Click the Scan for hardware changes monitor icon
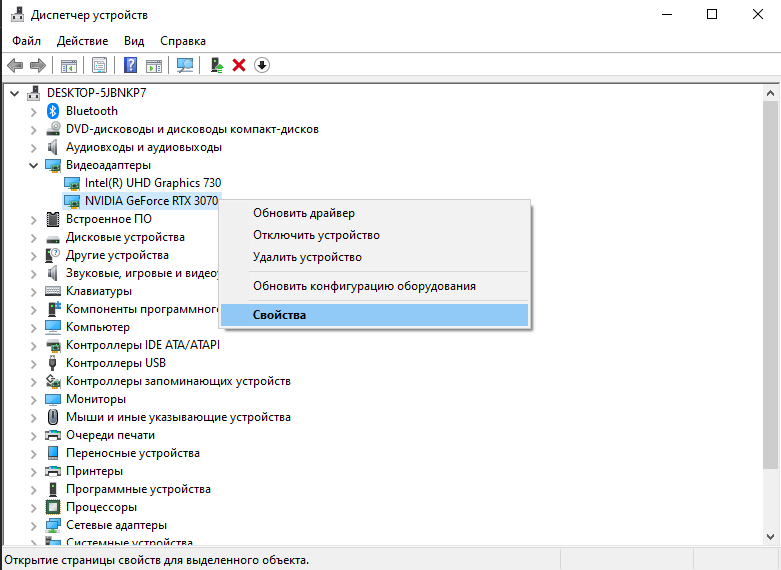Screen dimensions: 781x570 click(x=185, y=65)
